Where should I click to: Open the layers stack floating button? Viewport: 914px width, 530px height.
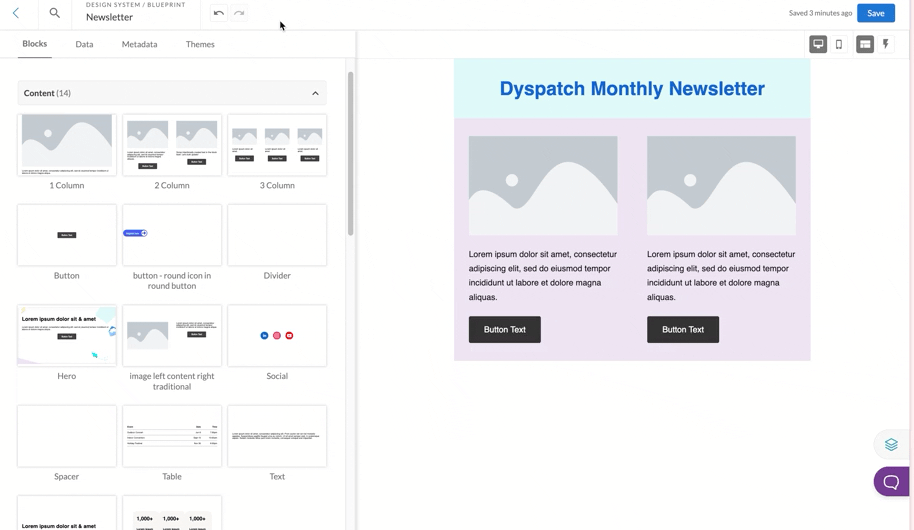coord(891,445)
